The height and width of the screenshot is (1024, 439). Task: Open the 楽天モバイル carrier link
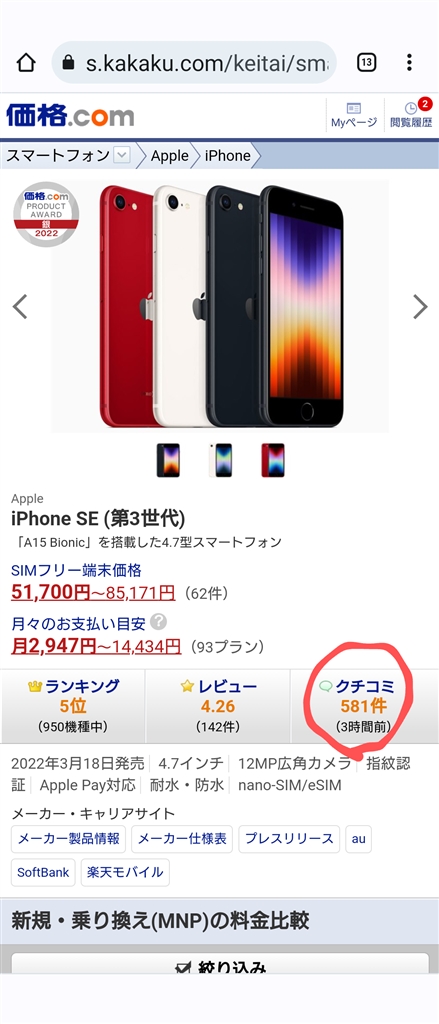(x=125, y=872)
